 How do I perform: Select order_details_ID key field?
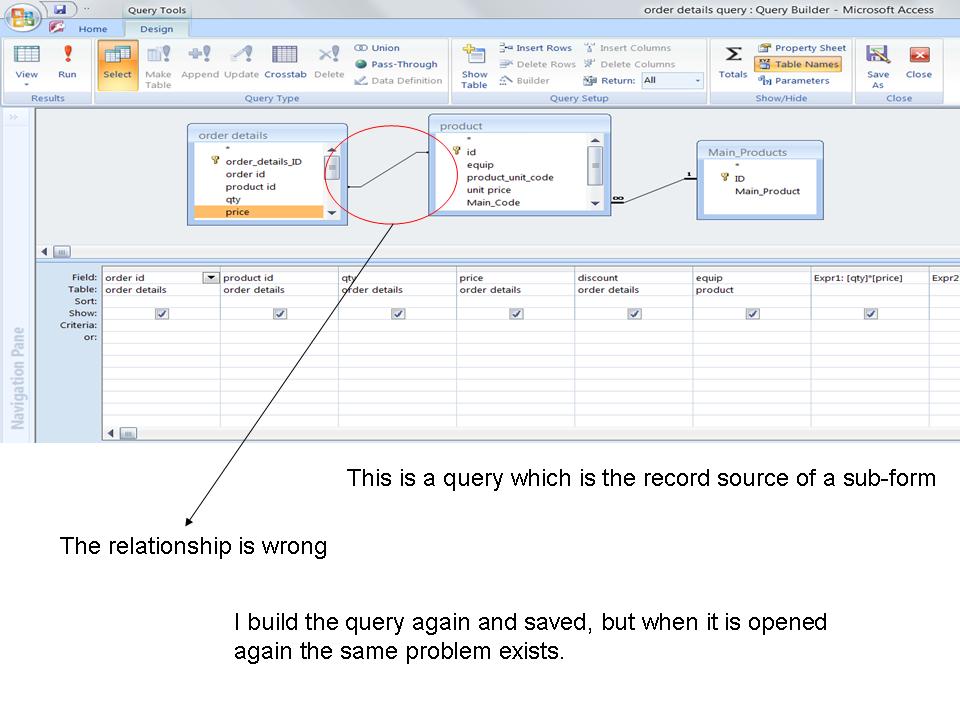click(263, 162)
